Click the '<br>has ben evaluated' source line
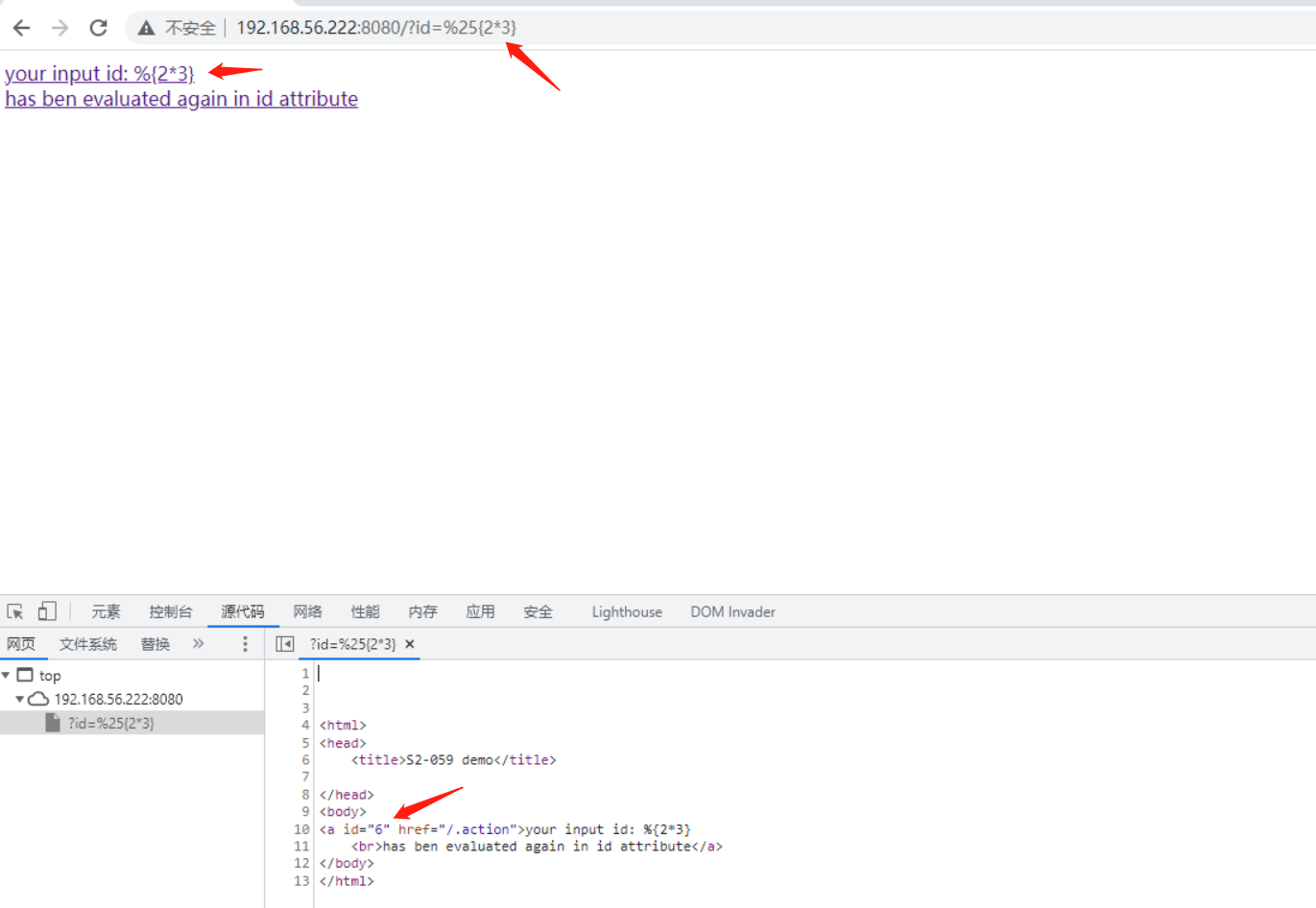 (537, 847)
